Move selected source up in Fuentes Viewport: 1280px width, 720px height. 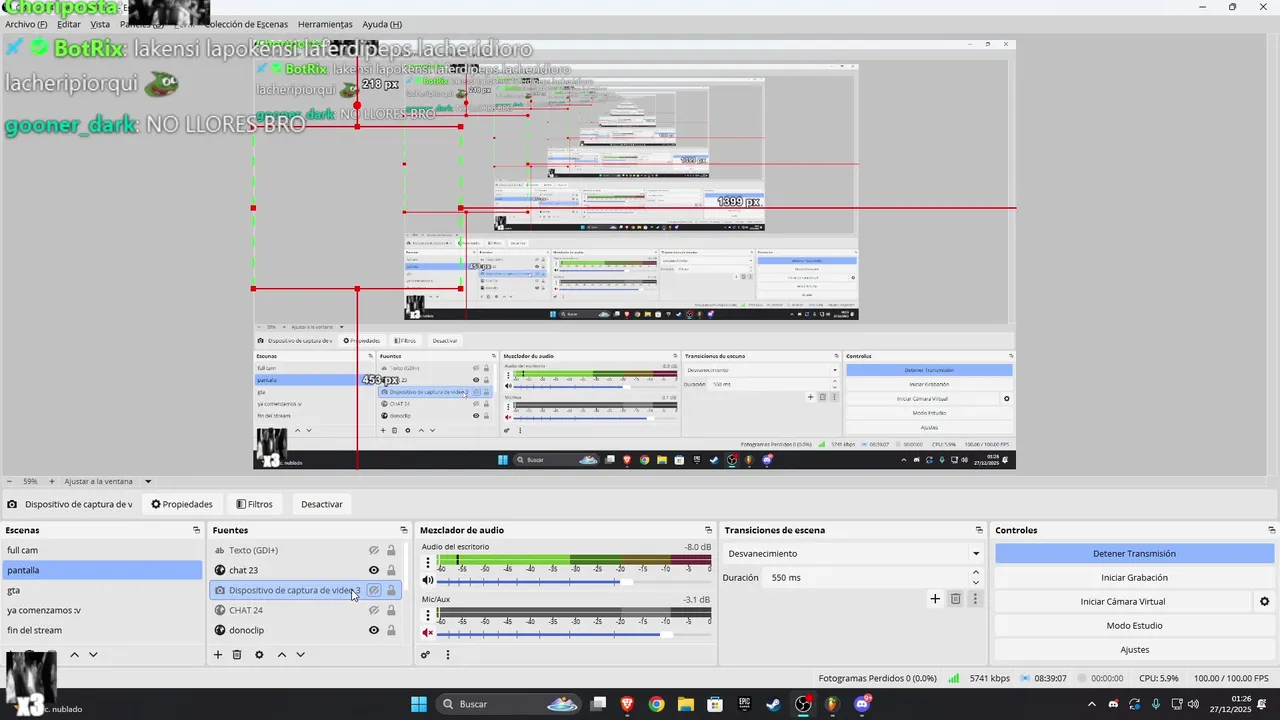click(x=282, y=655)
